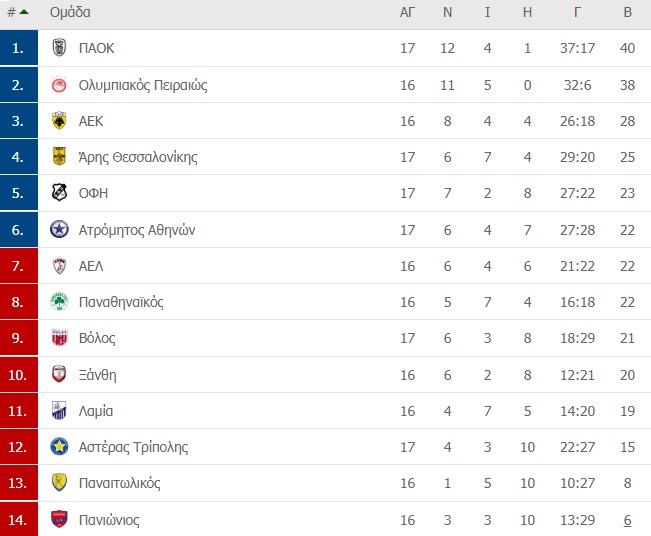This screenshot has height=536, width=651.
Task: Click the Ολυμπιακός Πειραιώς red crest icon
Action: coord(59,85)
